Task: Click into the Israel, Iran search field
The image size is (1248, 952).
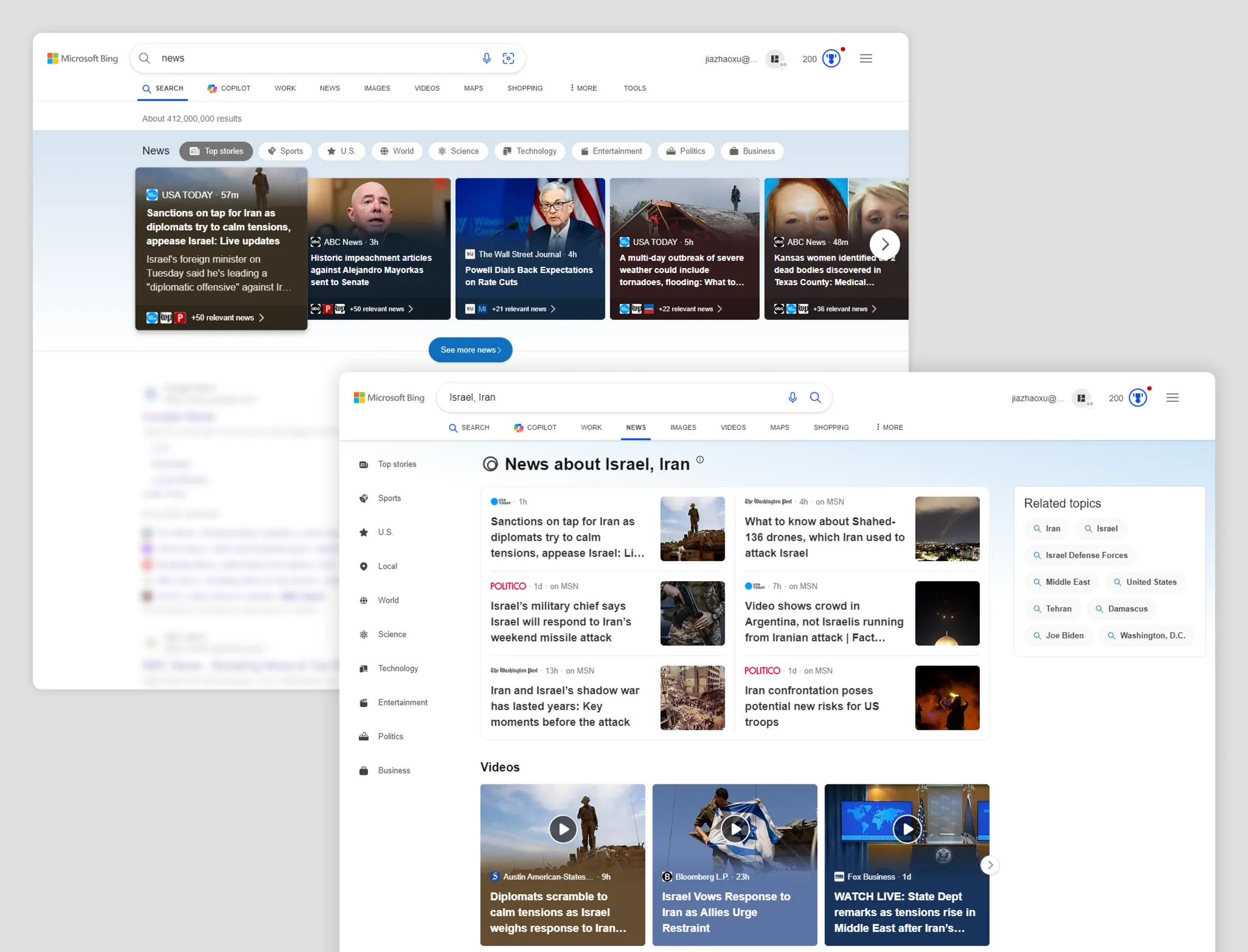Action: tap(609, 398)
